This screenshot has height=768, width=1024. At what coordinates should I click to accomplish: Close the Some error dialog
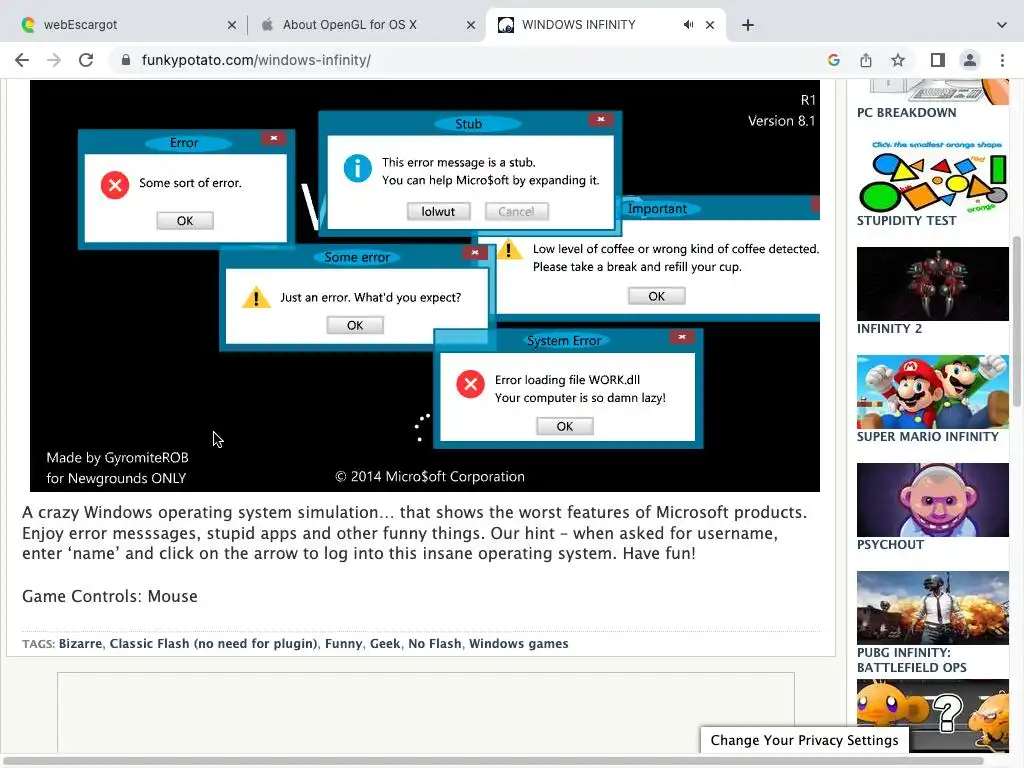coord(475,252)
